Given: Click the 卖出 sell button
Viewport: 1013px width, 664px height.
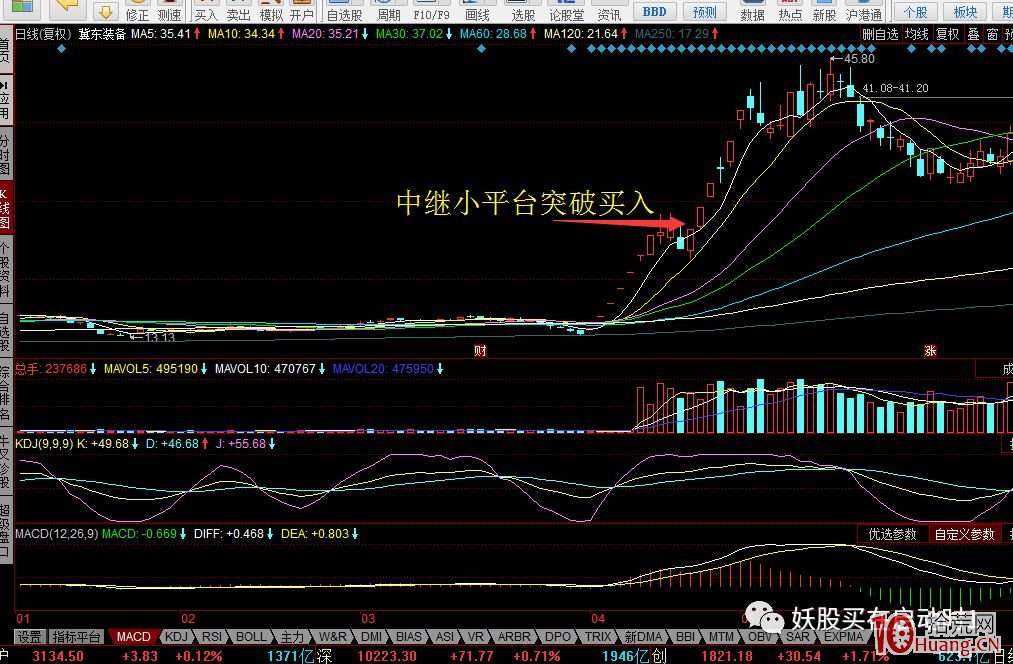Looking at the screenshot, I should tap(238, 12).
